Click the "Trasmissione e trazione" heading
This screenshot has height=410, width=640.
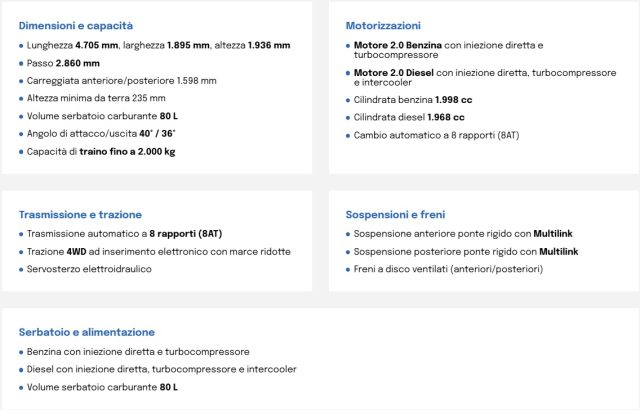[80, 214]
